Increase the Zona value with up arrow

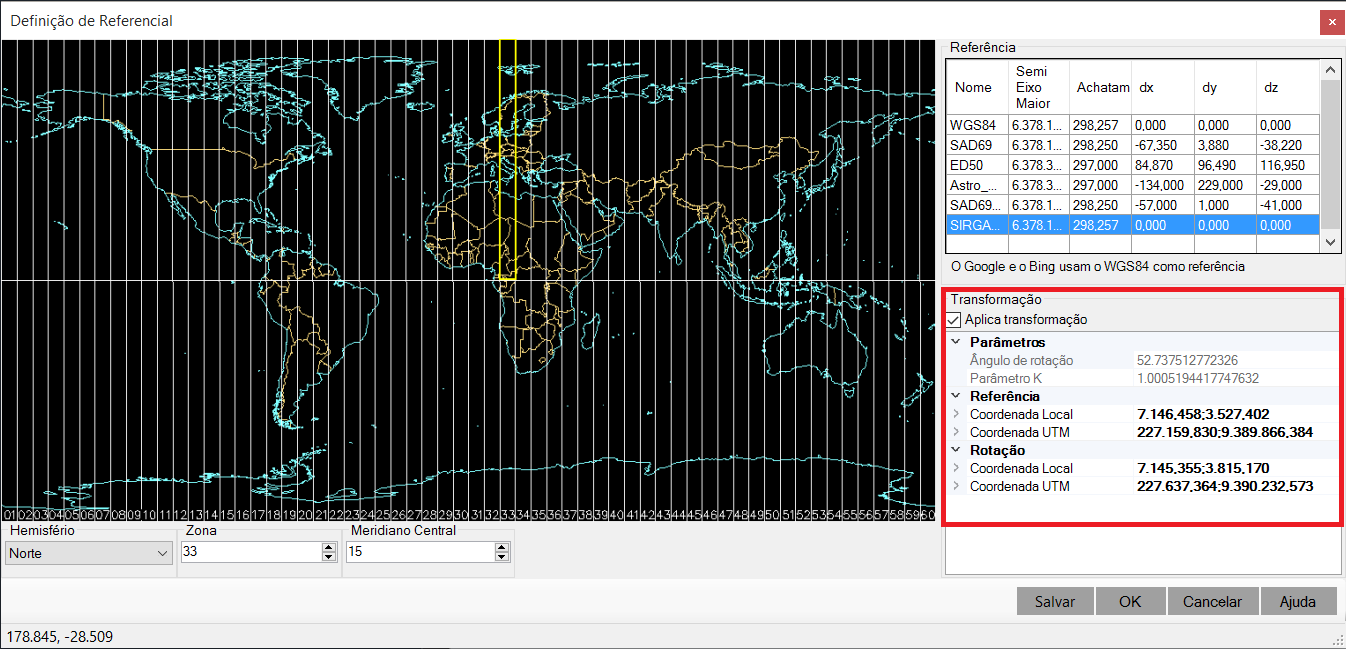point(329,547)
